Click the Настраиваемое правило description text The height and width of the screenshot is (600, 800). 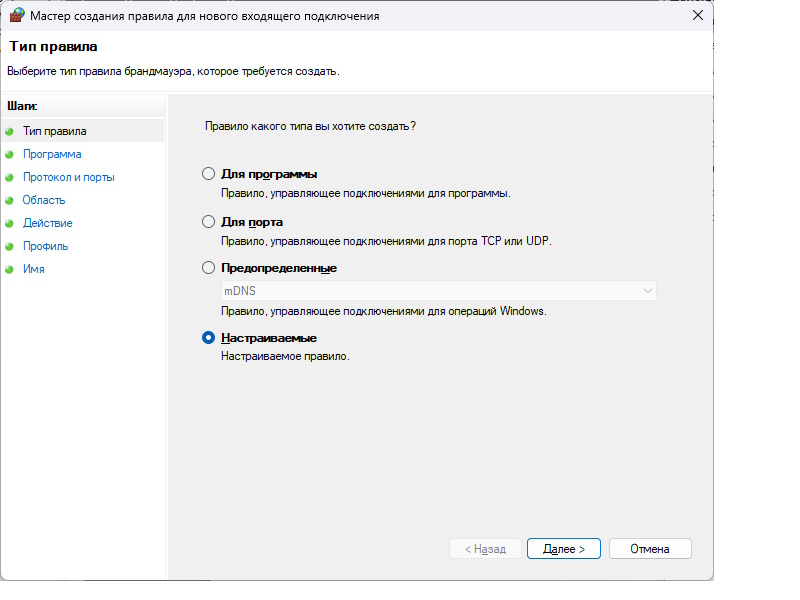tap(285, 356)
